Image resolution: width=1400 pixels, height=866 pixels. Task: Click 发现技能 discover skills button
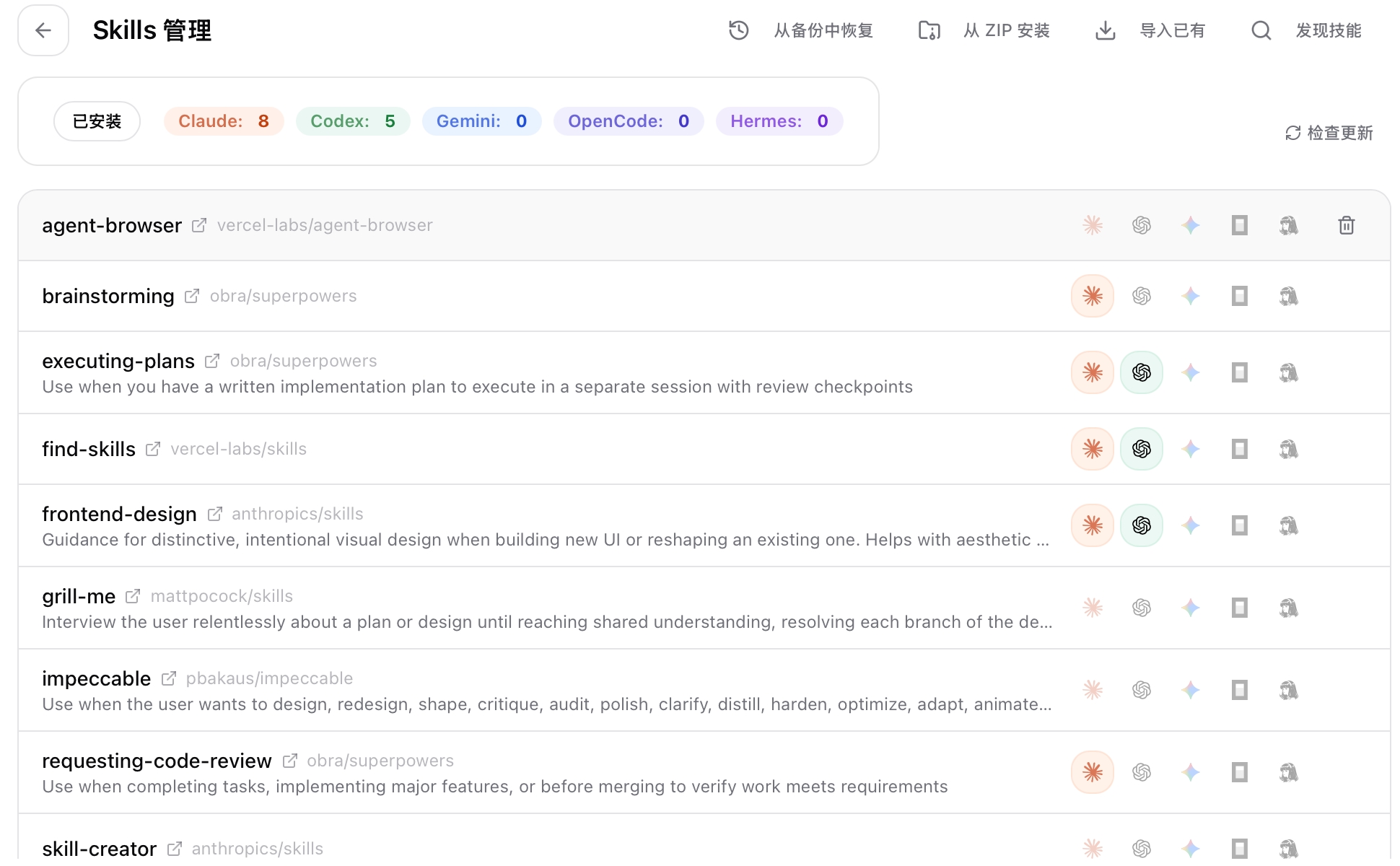point(1329,30)
